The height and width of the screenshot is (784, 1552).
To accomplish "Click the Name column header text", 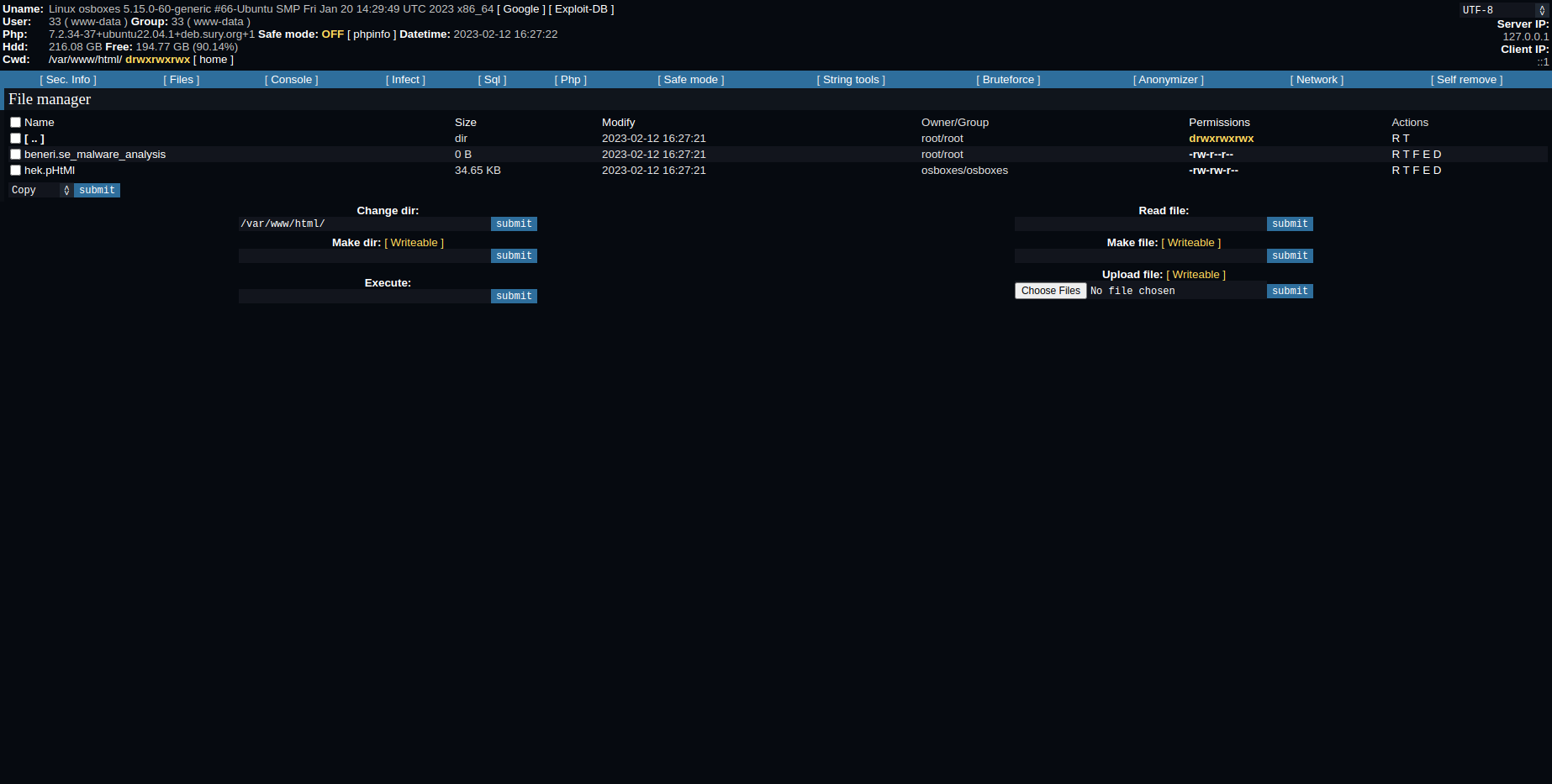I will pyautogui.click(x=40, y=123).
